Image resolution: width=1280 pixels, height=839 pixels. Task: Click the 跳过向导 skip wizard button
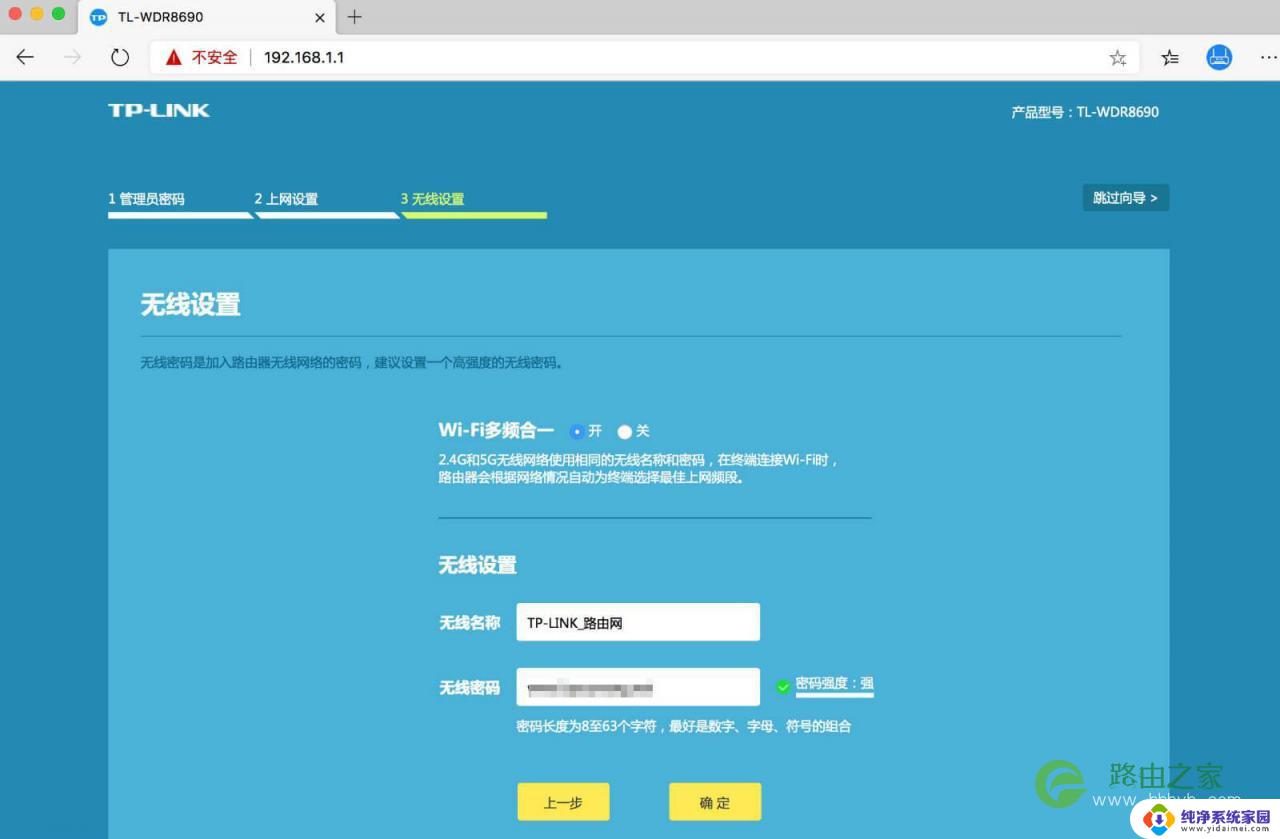click(x=1125, y=198)
